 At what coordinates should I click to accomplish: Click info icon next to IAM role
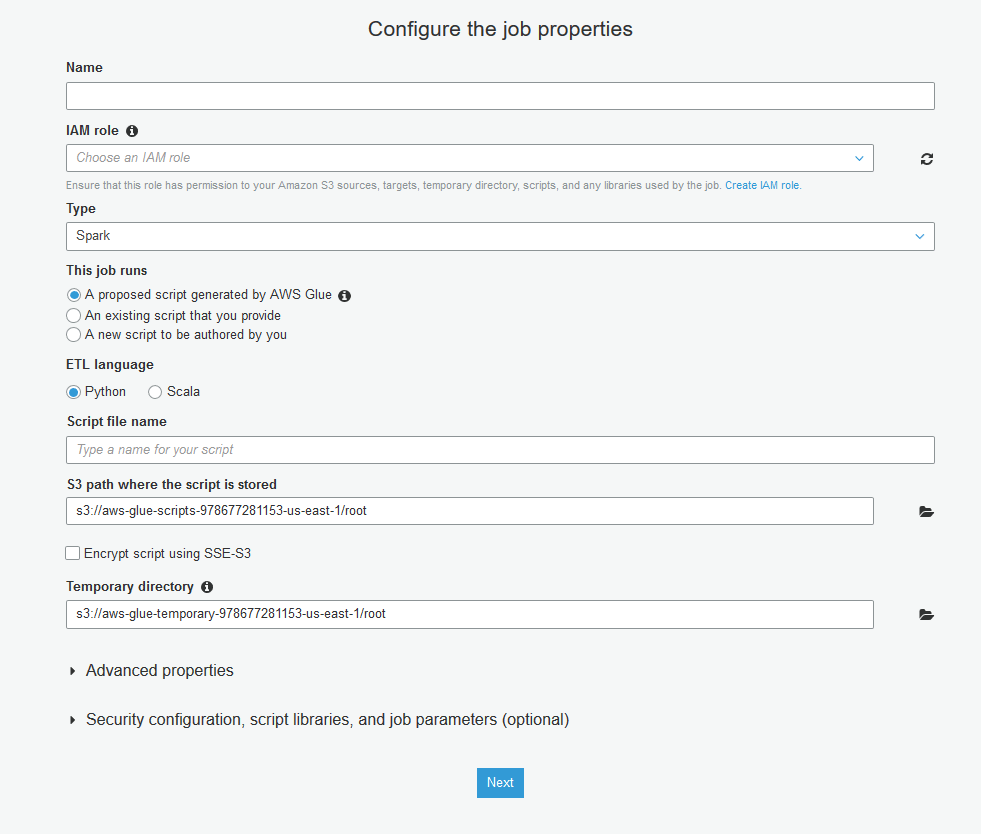click(132, 131)
